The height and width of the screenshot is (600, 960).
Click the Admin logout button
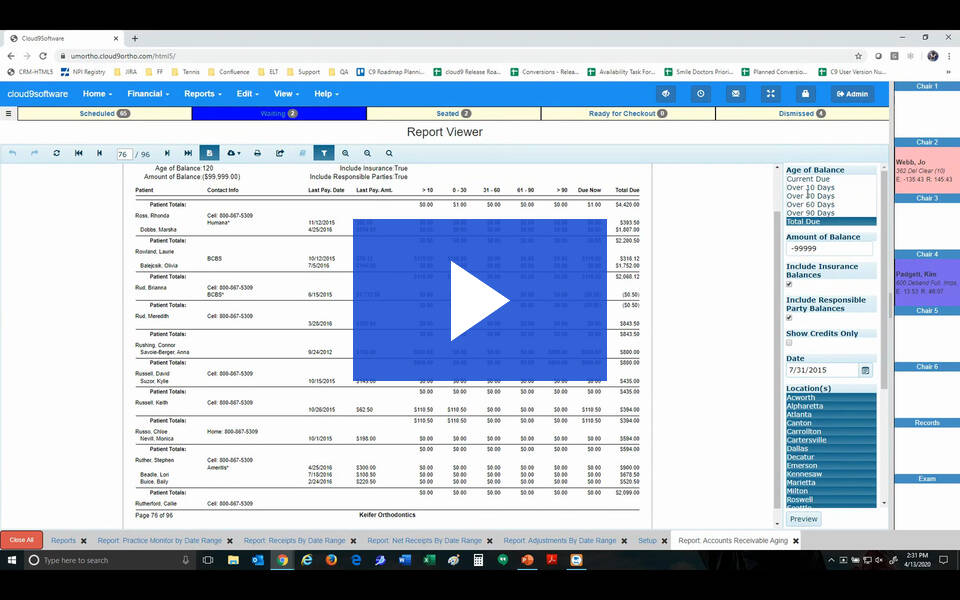852,94
